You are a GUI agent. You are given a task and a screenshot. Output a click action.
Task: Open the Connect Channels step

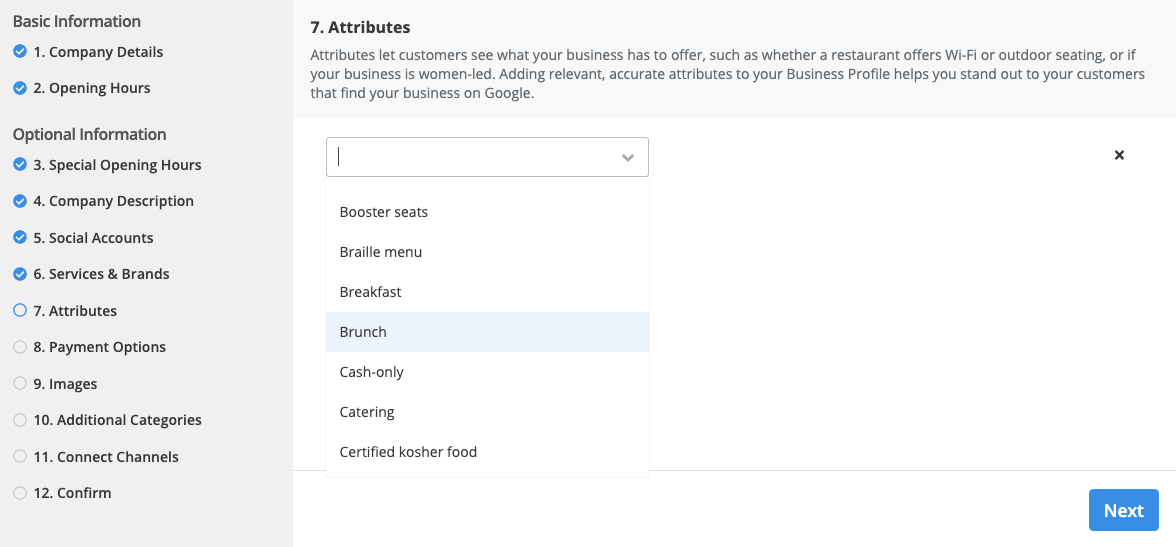[x=106, y=456]
